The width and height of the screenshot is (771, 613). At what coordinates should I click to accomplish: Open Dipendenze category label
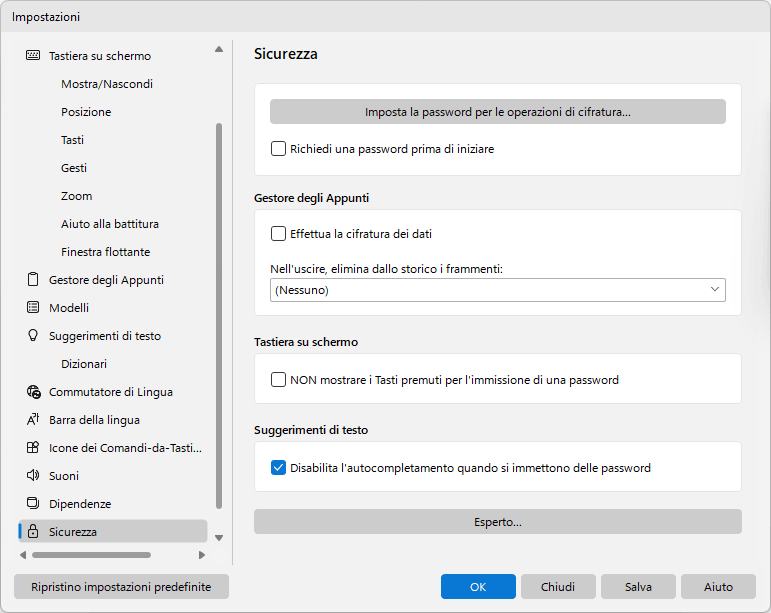point(80,504)
